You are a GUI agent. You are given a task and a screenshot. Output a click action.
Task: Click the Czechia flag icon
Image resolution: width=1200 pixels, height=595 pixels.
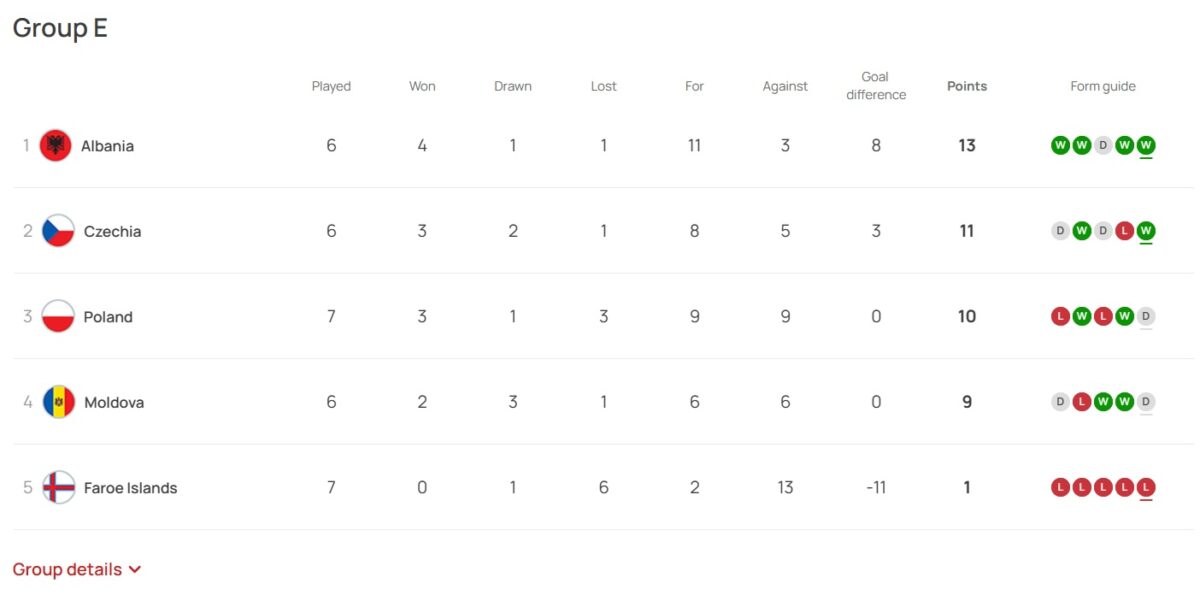pyautogui.click(x=58, y=231)
